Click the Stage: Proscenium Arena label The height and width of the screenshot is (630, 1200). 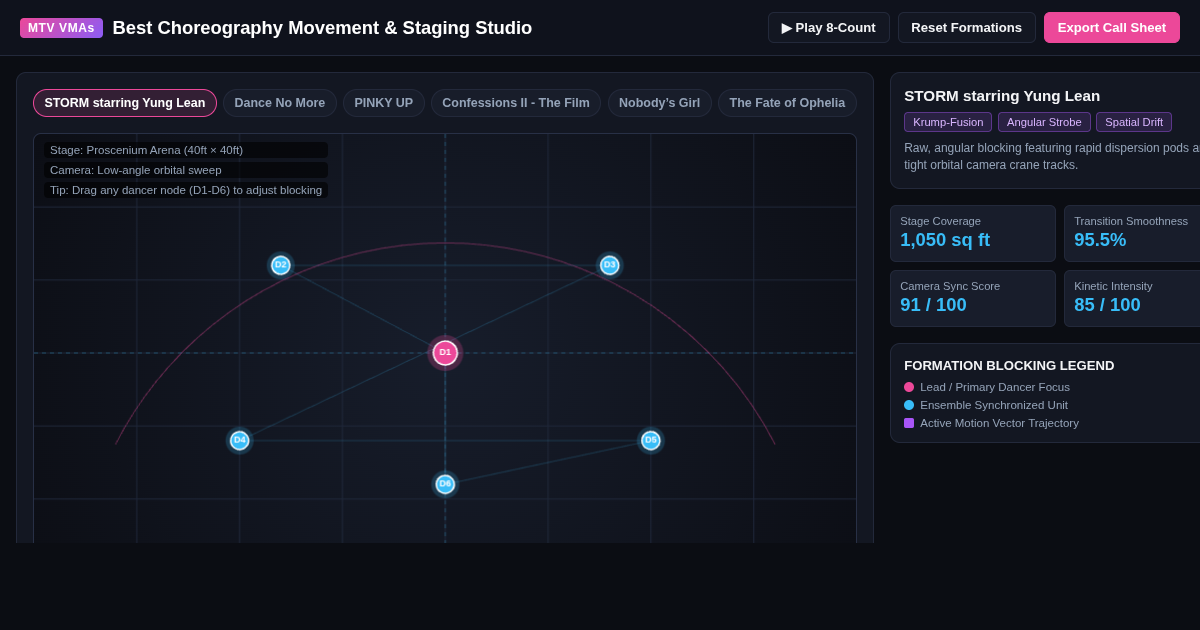[186, 150]
